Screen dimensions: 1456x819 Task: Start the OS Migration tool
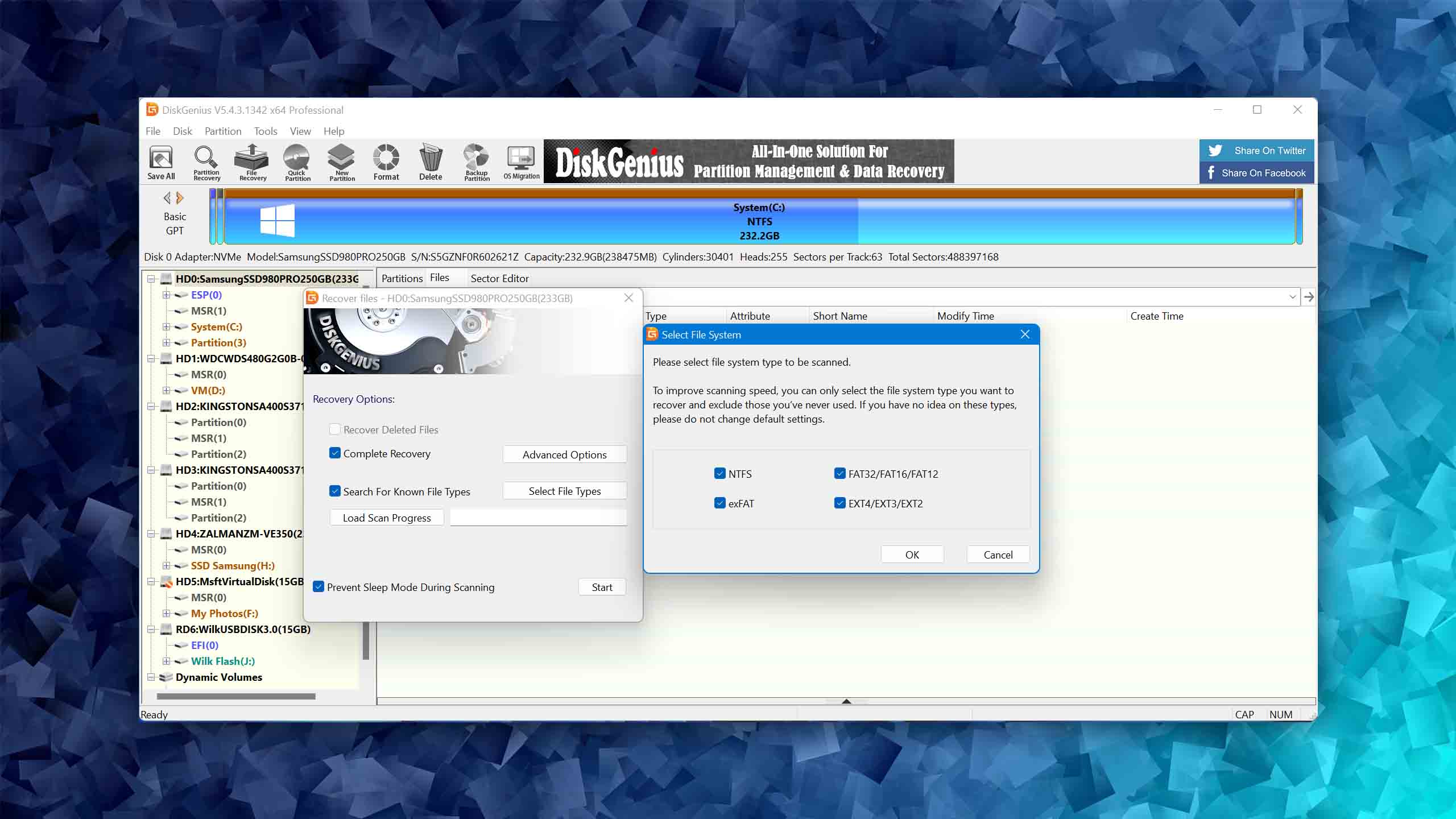(521, 162)
